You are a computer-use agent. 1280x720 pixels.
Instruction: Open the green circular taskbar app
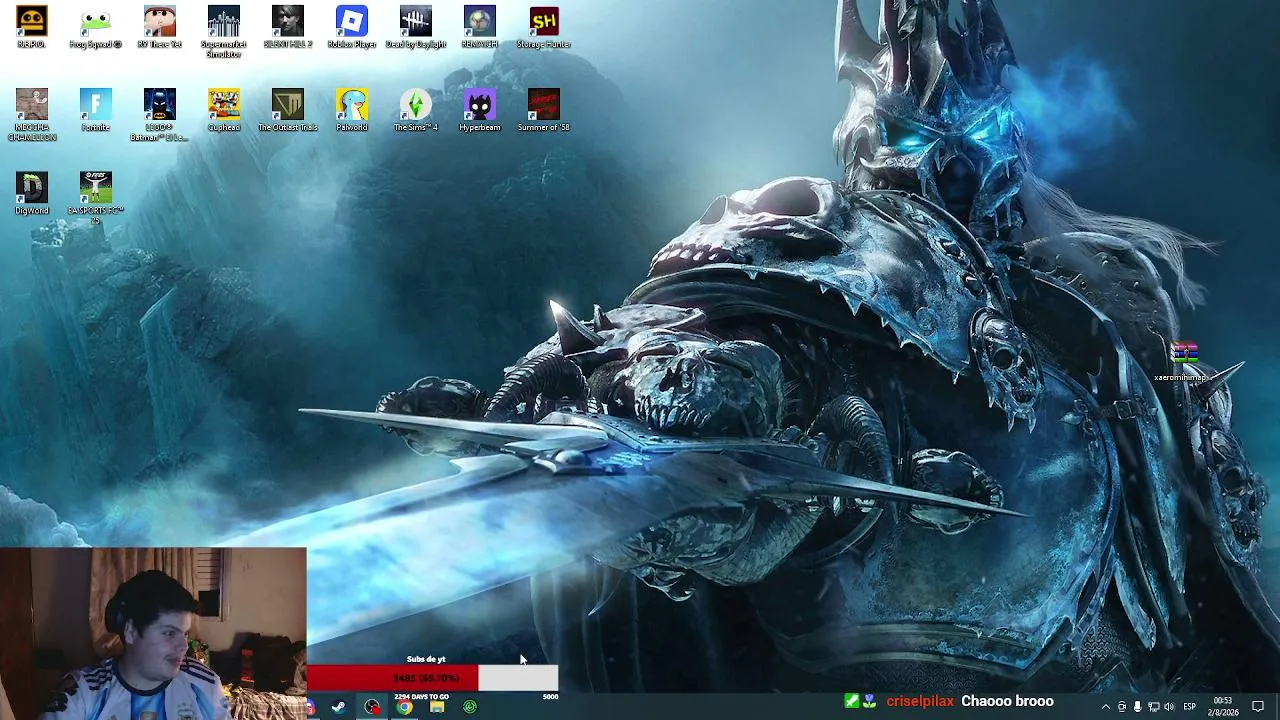pos(470,707)
